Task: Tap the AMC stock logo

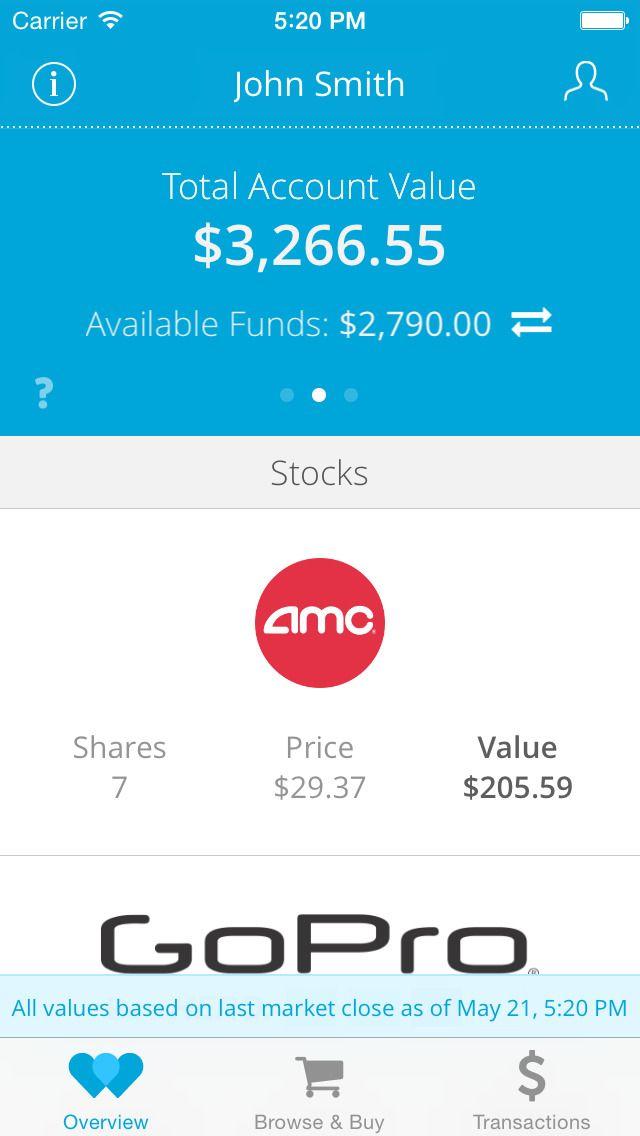Action: point(320,622)
